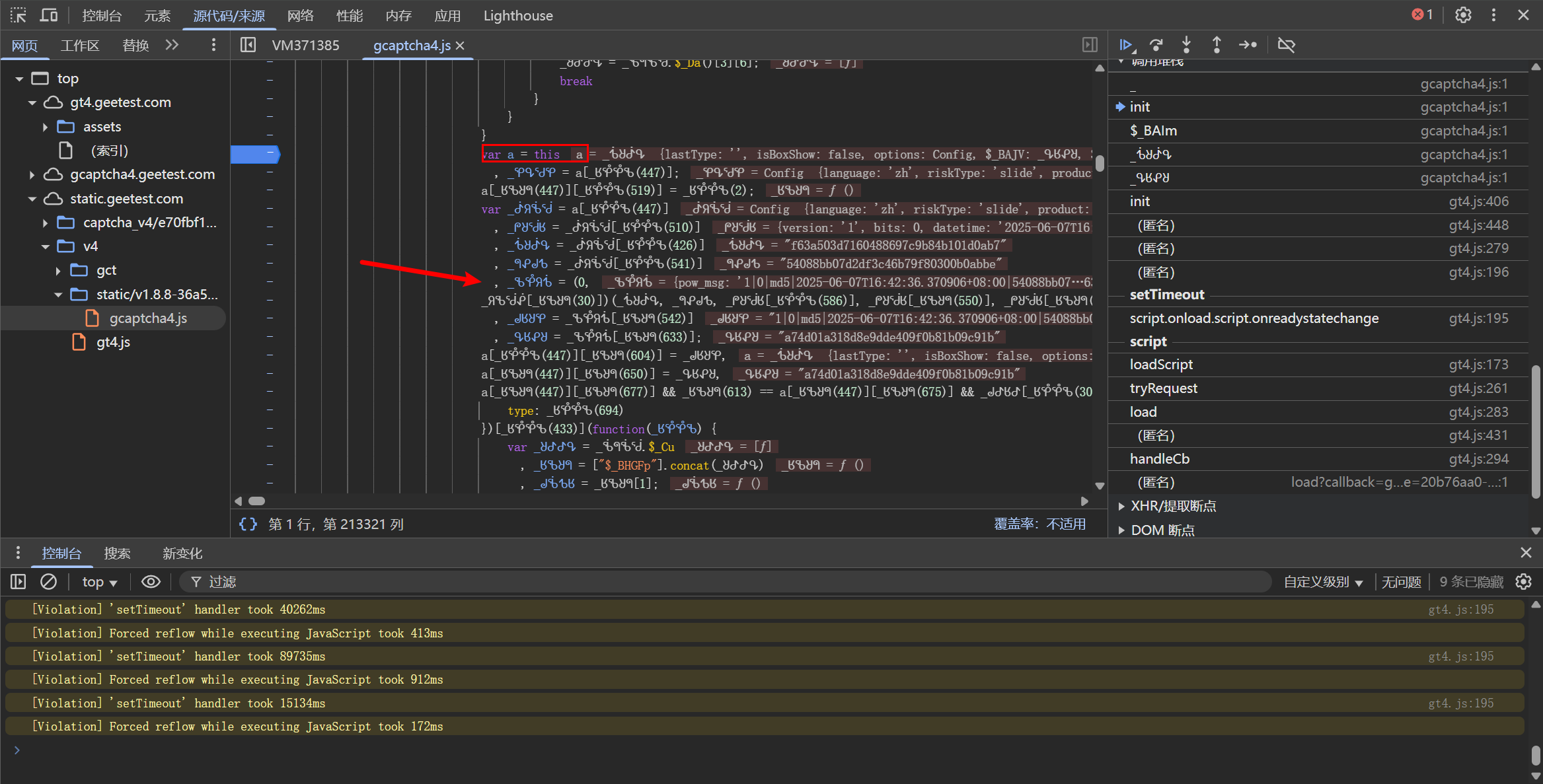Open gt4.js:195 link of 40262ms violation
The image size is (1543, 784).
tap(1460, 609)
